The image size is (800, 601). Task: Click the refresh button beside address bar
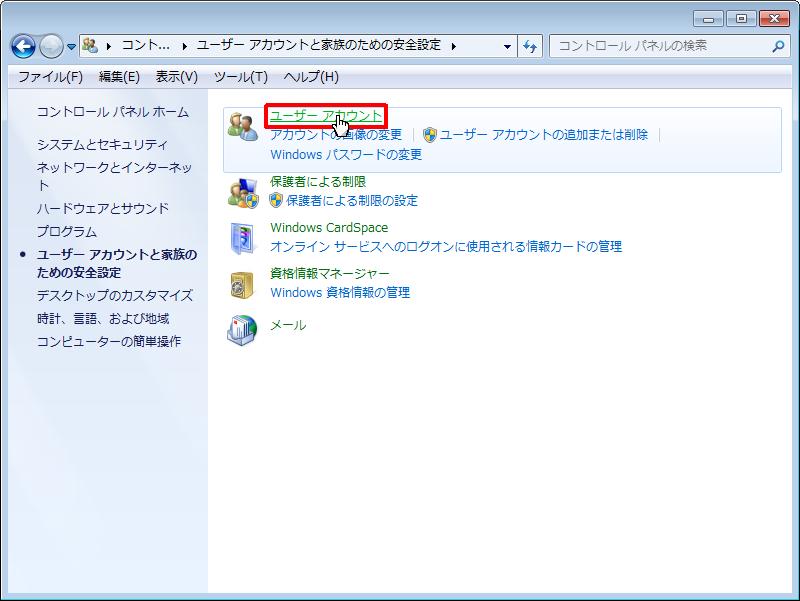point(530,46)
